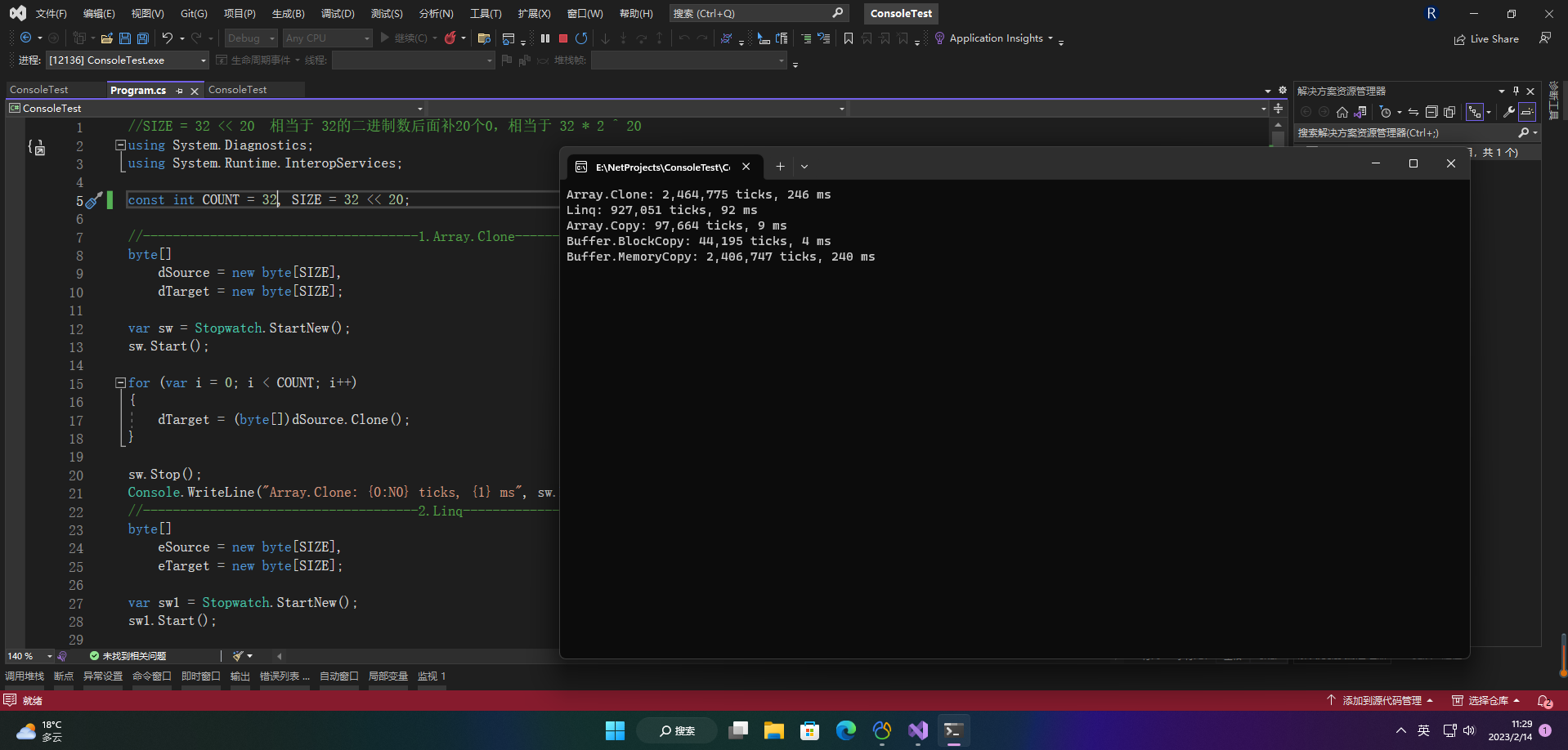Start a Live Share session

point(1486,39)
